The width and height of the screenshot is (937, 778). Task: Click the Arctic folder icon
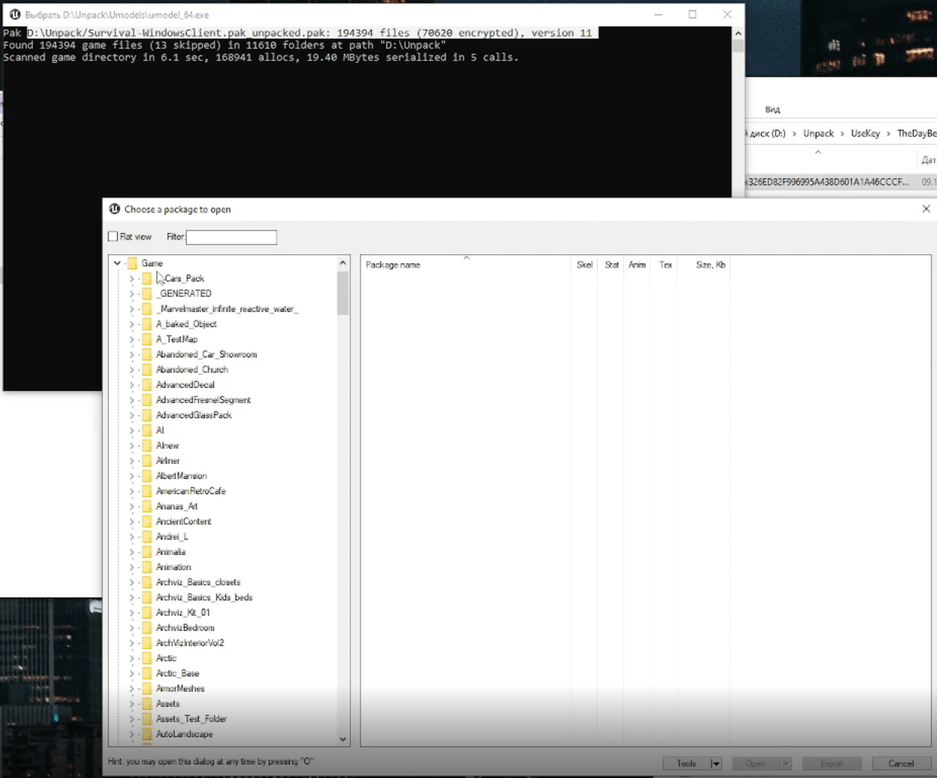tap(146, 658)
